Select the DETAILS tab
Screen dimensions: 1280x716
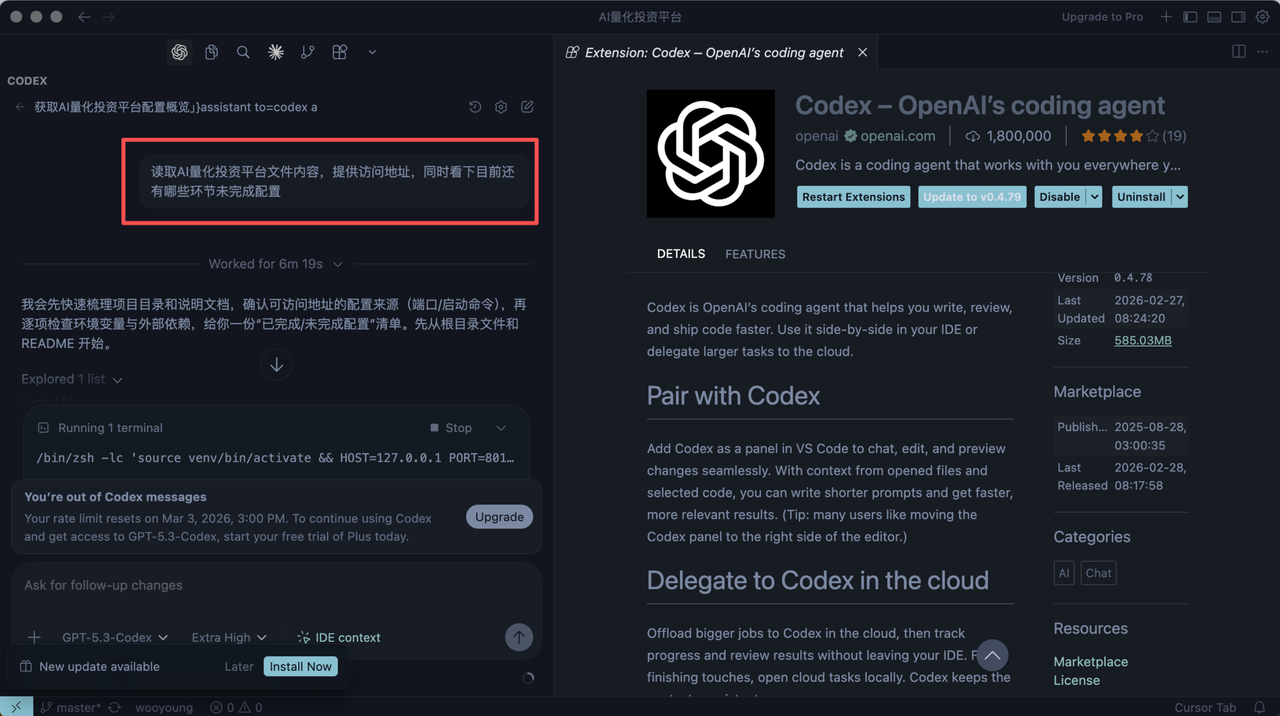[x=681, y=254]
